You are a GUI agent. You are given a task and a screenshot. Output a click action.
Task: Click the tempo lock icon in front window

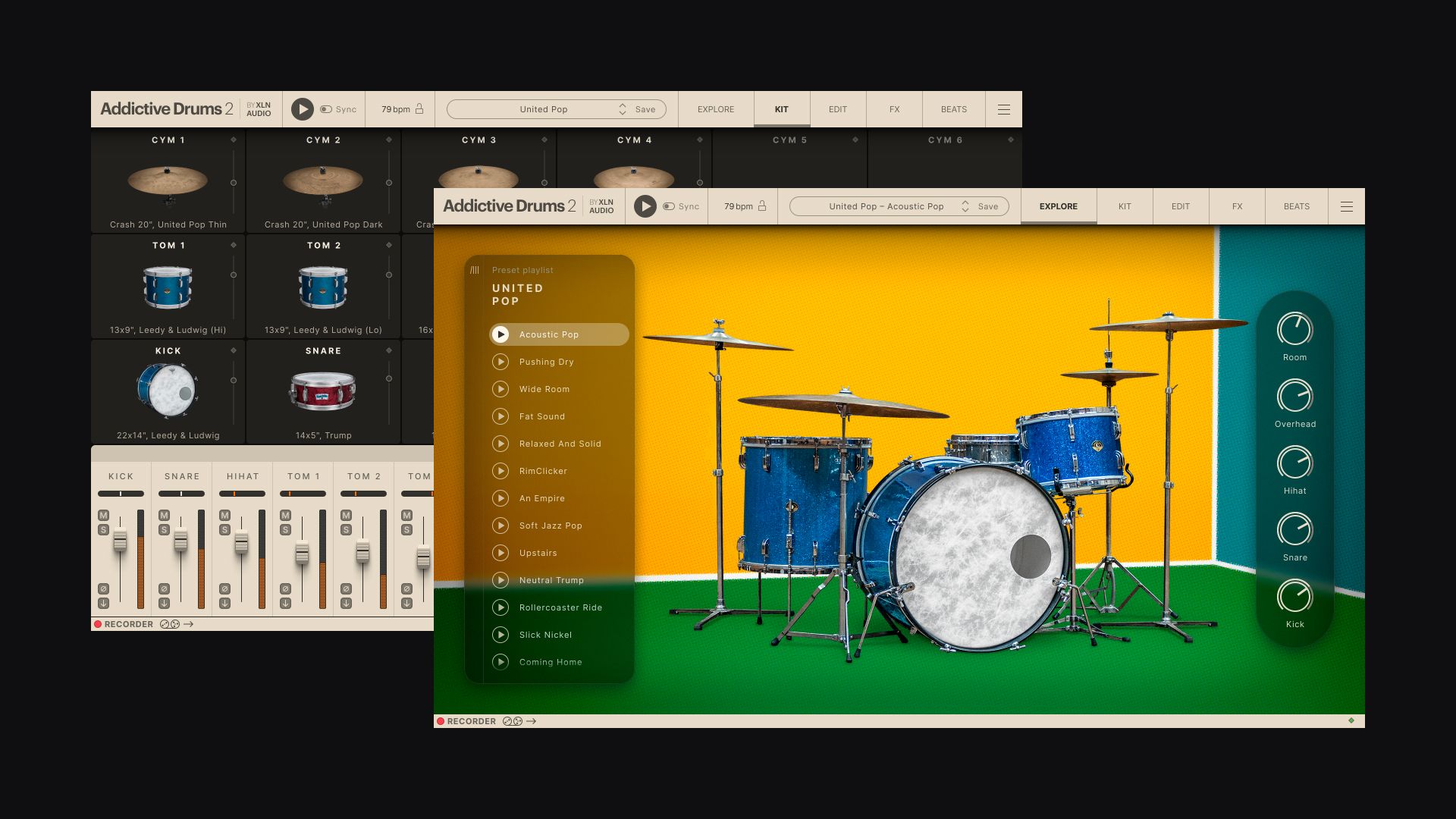click(762, 206)
